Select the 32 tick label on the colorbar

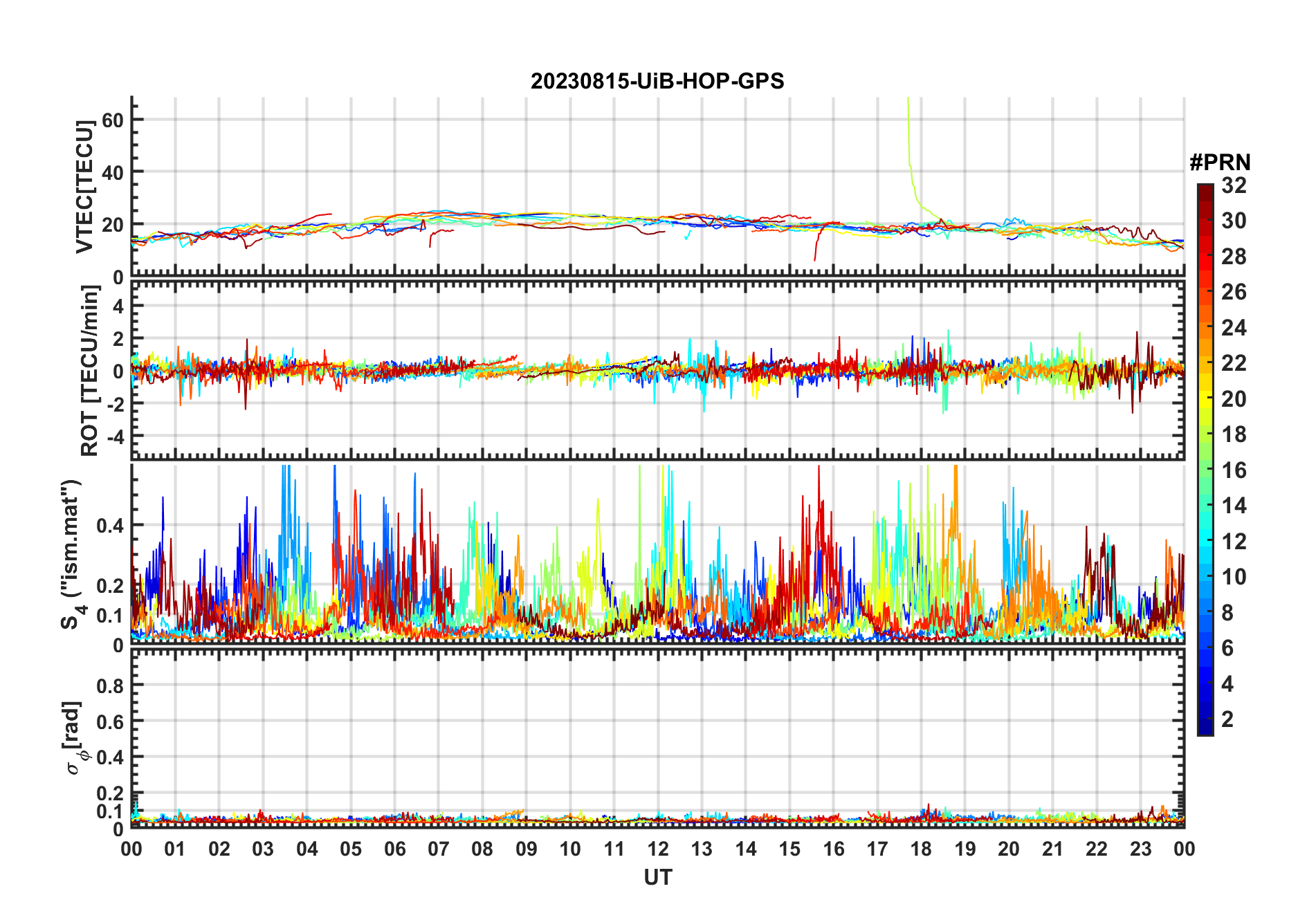coord(1234,185)
